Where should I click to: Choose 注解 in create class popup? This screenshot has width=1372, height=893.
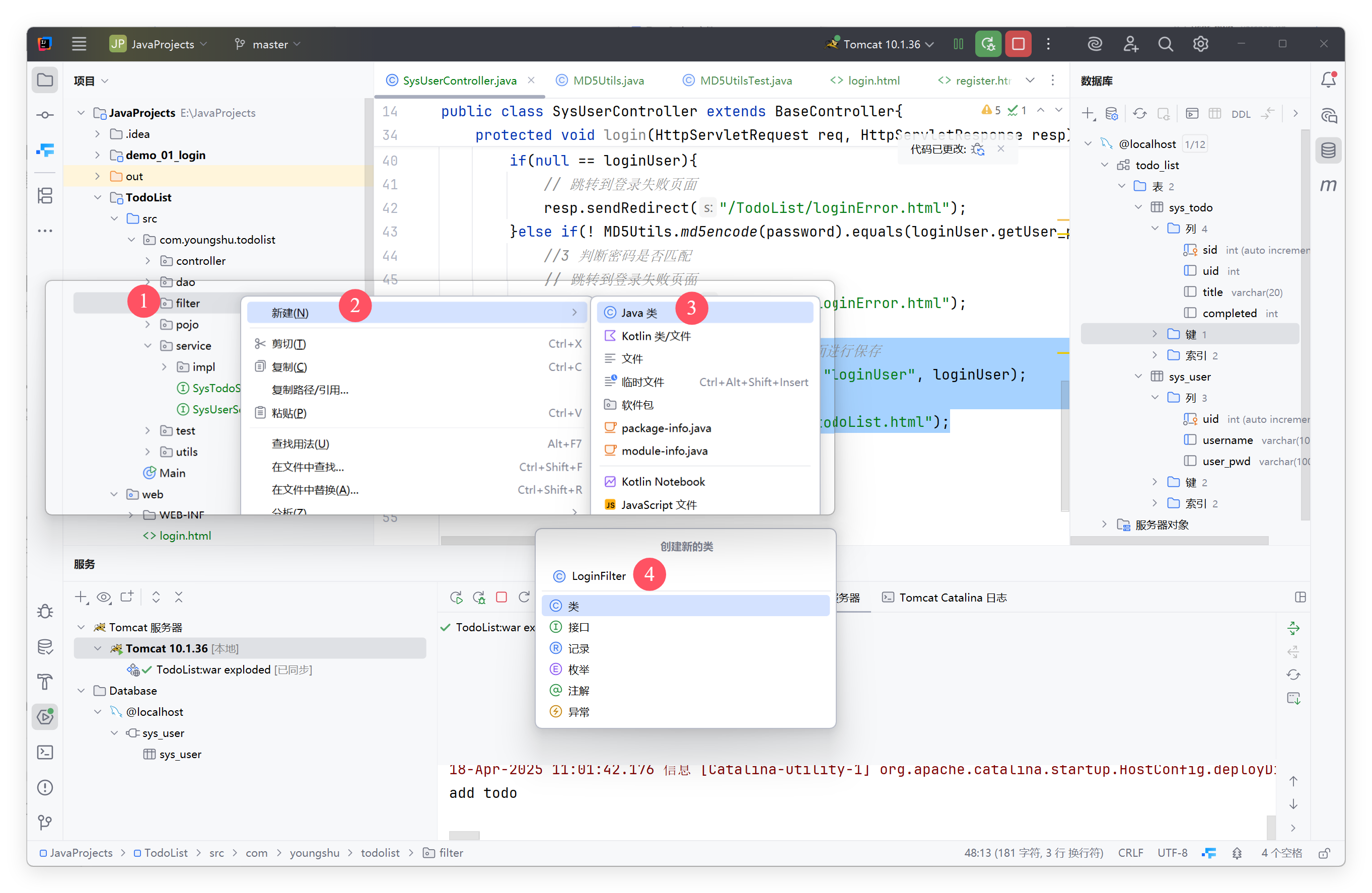click(x=685, y=691)
